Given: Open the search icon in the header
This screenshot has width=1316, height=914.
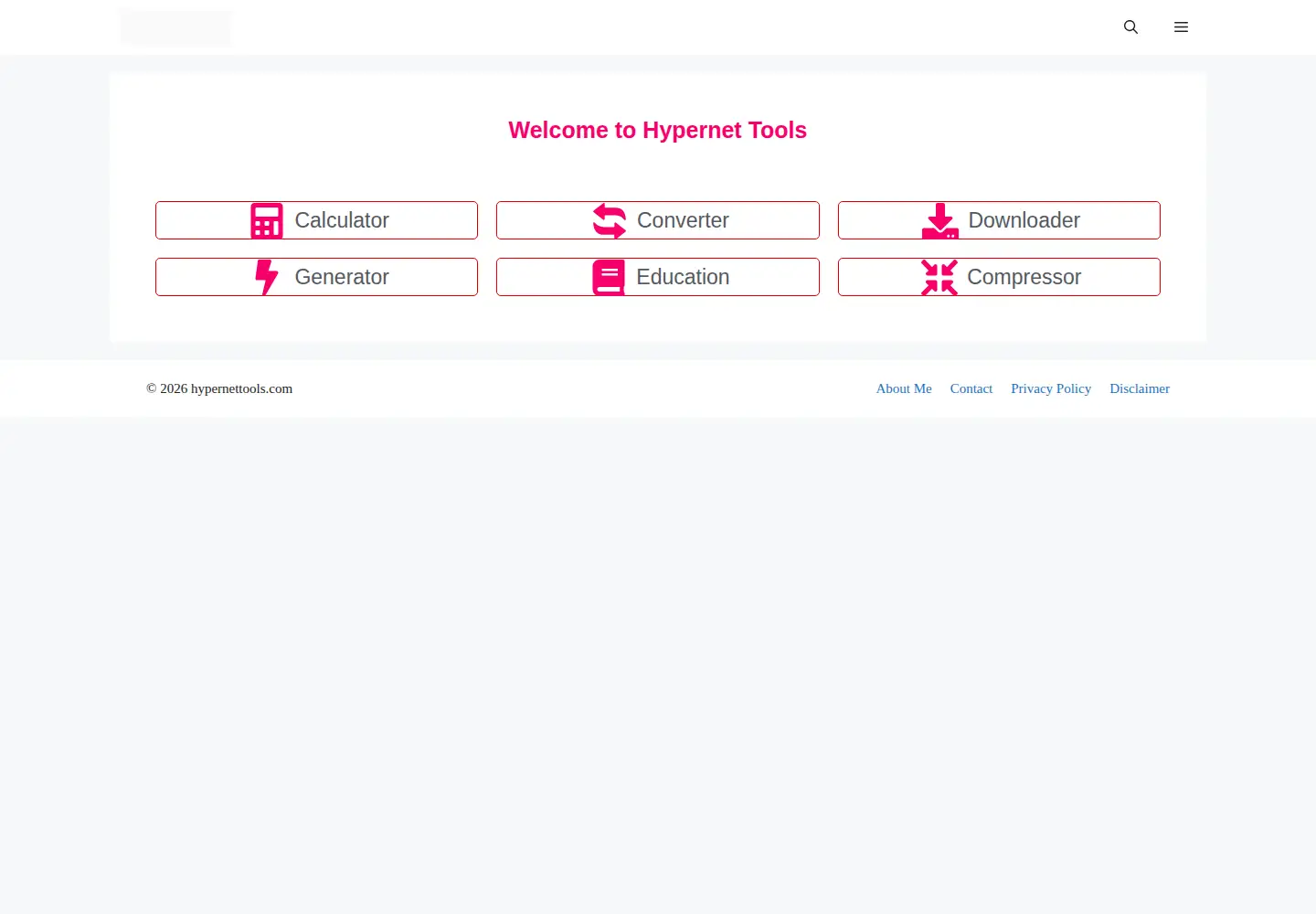Looking at the screenshot, I should click(1130, 27).
